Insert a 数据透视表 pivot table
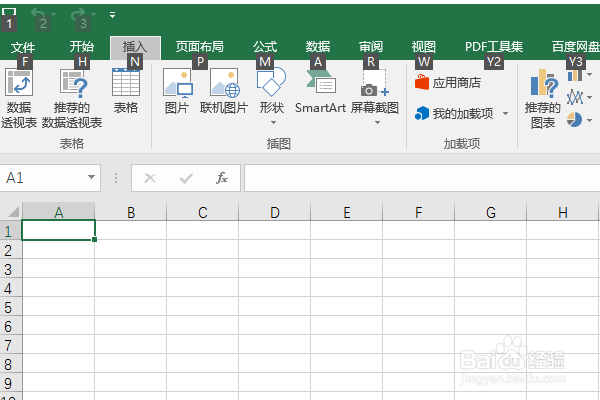The height and width of the screenshot is (400, 600). [x=19, y=98]
